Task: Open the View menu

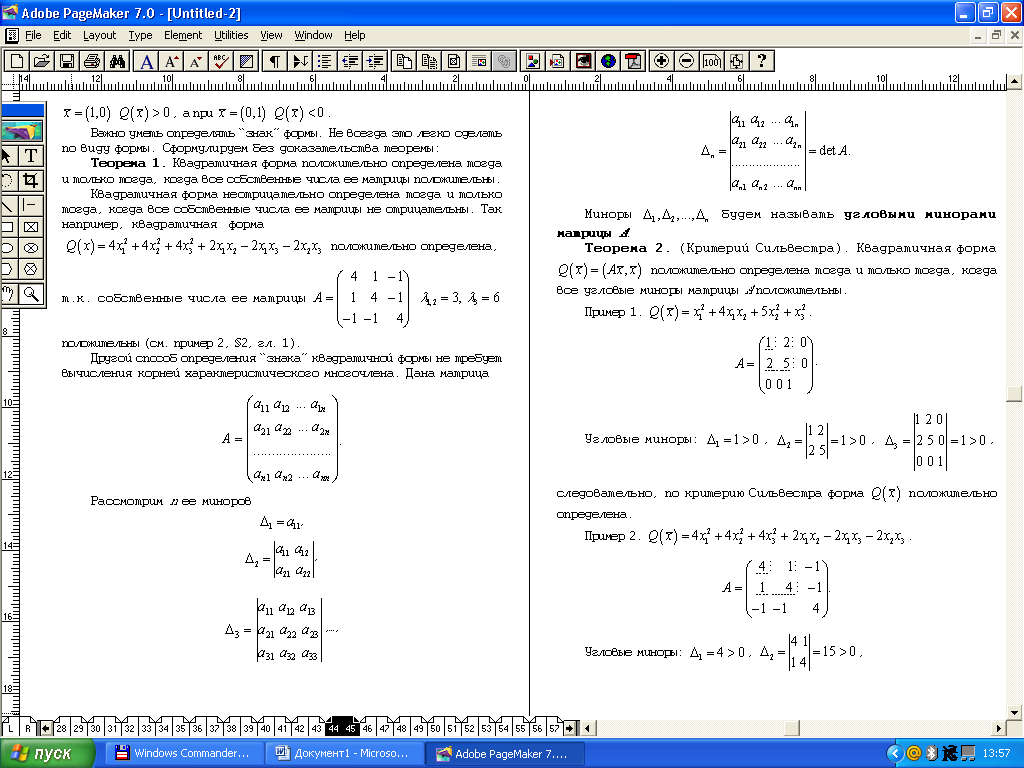Action: click(271, 35)
